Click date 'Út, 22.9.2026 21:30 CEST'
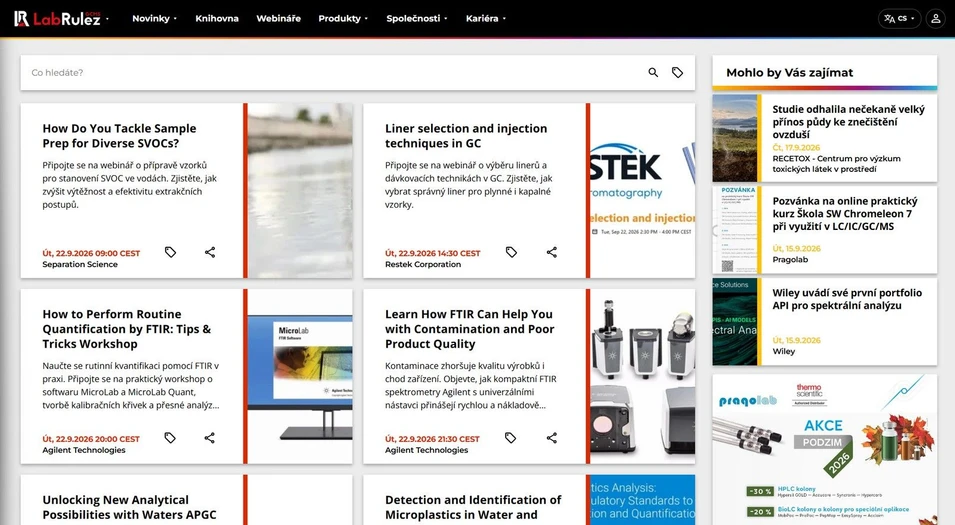Image resolution: width=955 pixels, height=525 pixels. 432,439
